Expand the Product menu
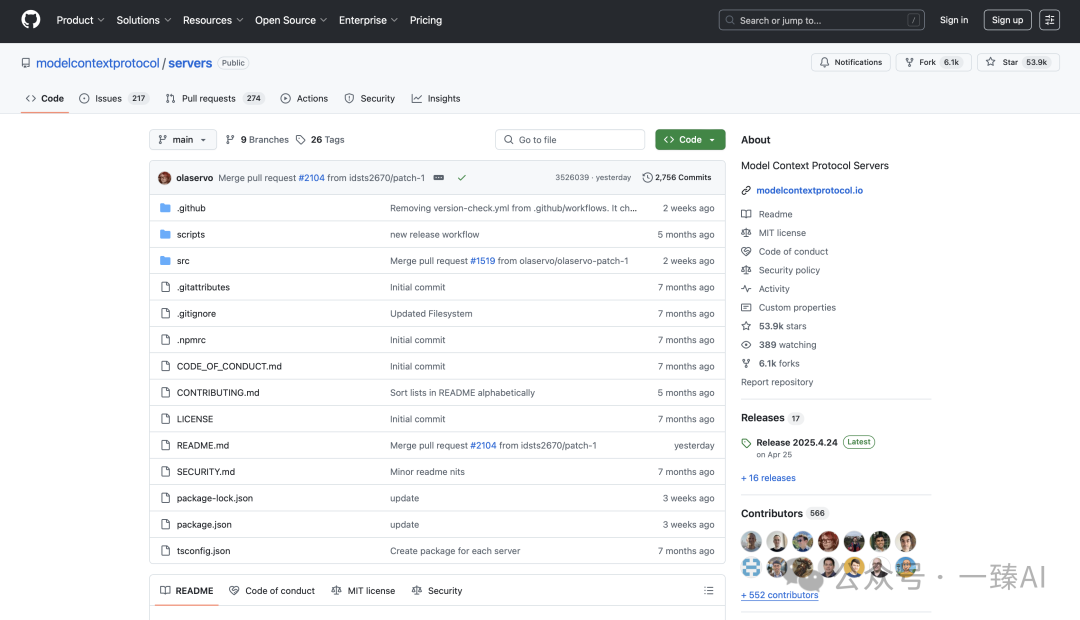This screenshot has height=620, width=1080. tap(81, 20)
